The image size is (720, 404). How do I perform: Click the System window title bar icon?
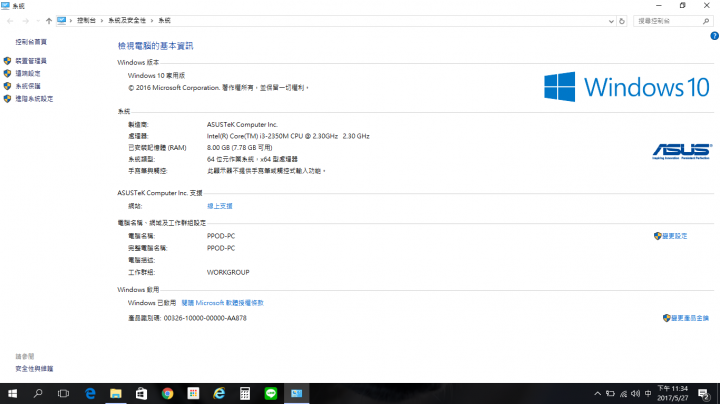6,6
